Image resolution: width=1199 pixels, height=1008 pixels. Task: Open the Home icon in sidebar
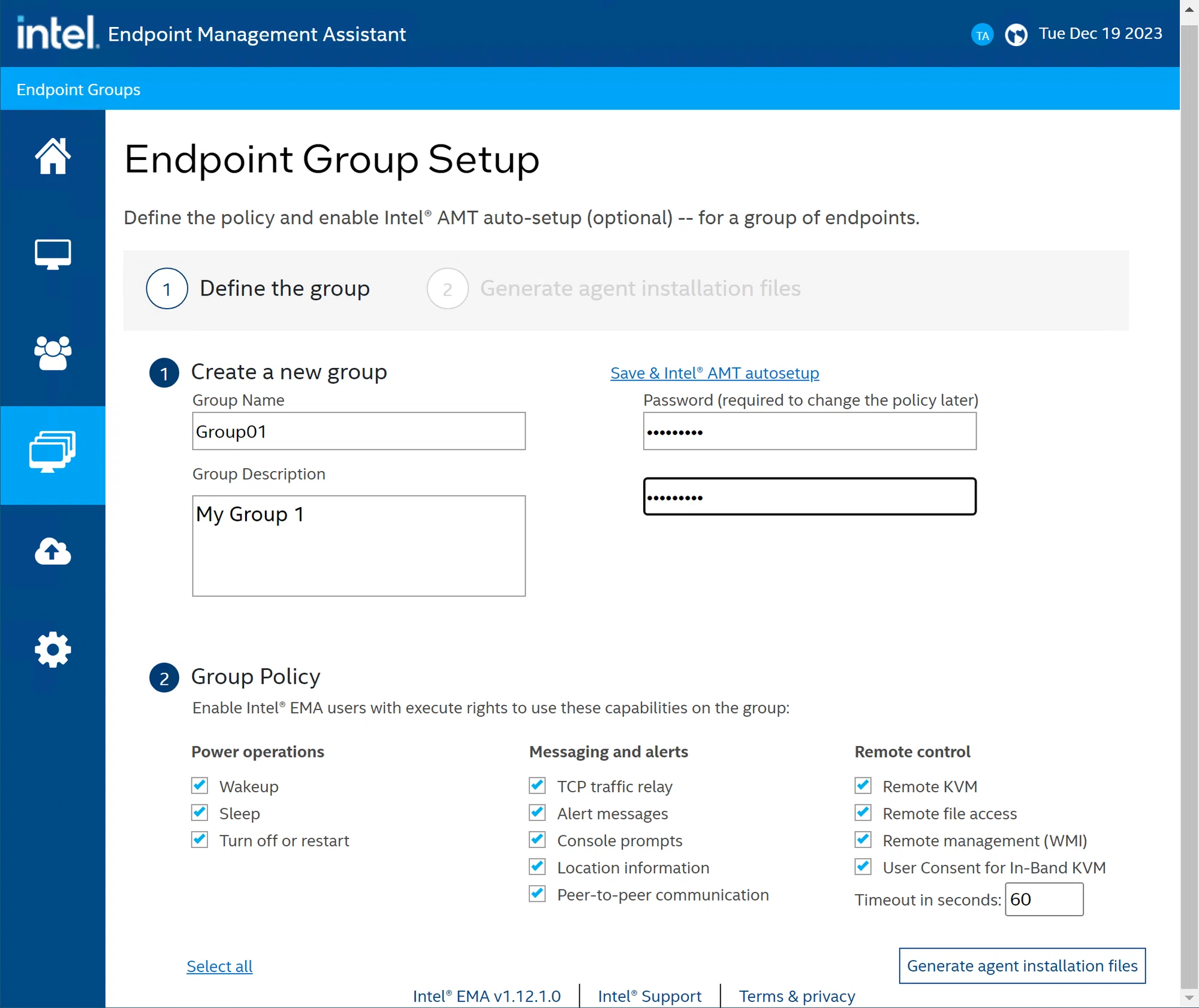(x=53, y=156)
